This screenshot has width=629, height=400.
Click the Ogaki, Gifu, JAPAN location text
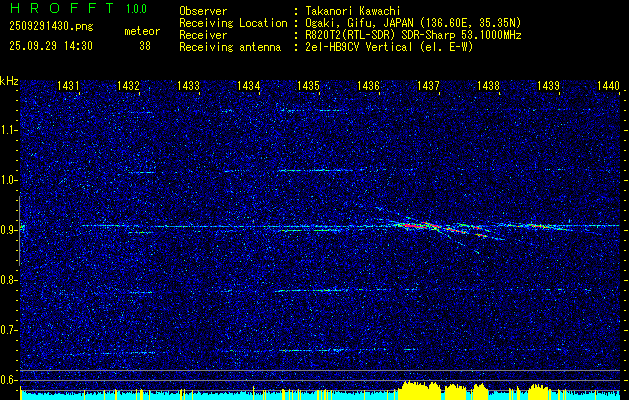coord(413,23)
